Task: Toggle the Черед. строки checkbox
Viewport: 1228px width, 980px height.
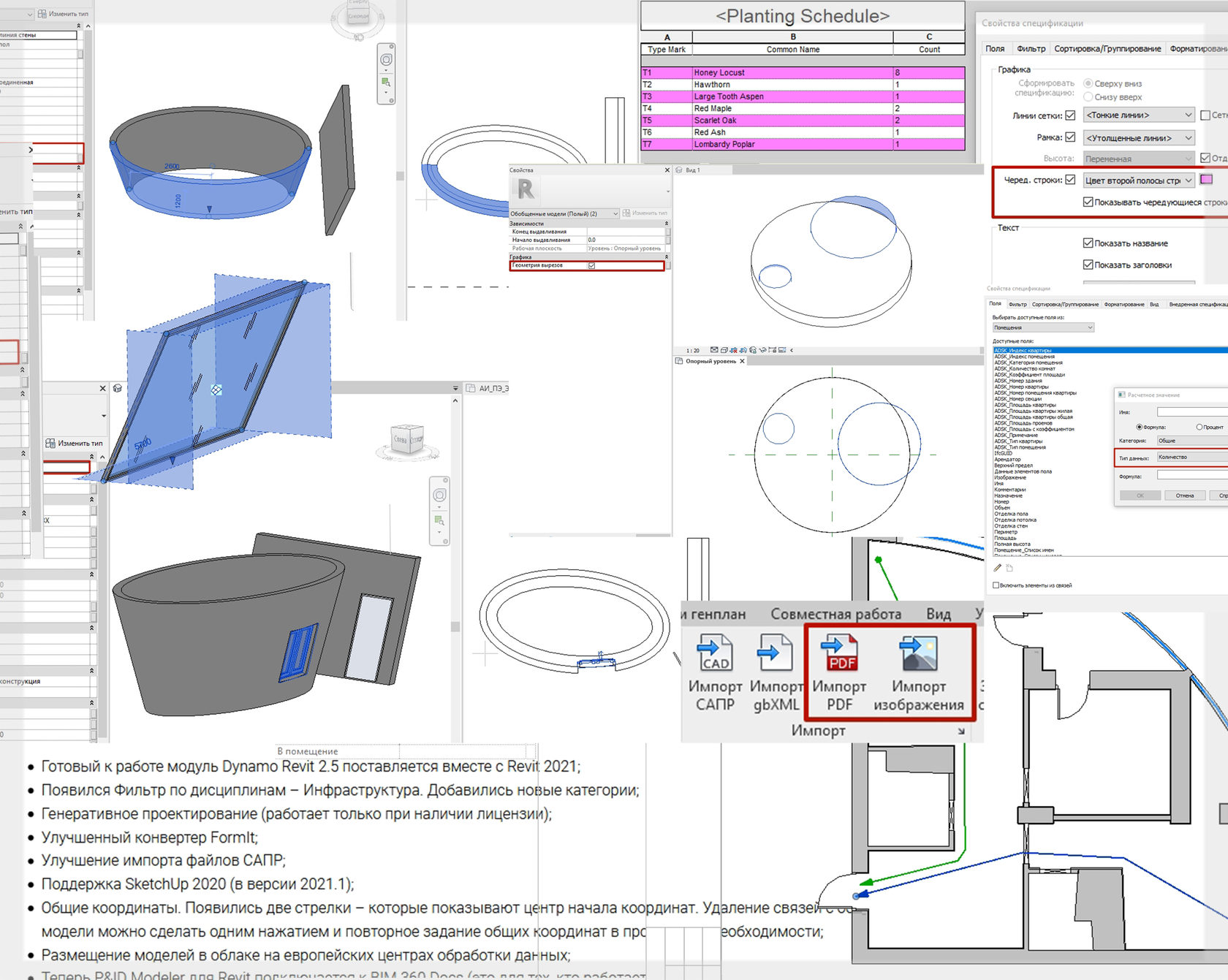Action: (1070, 180)
